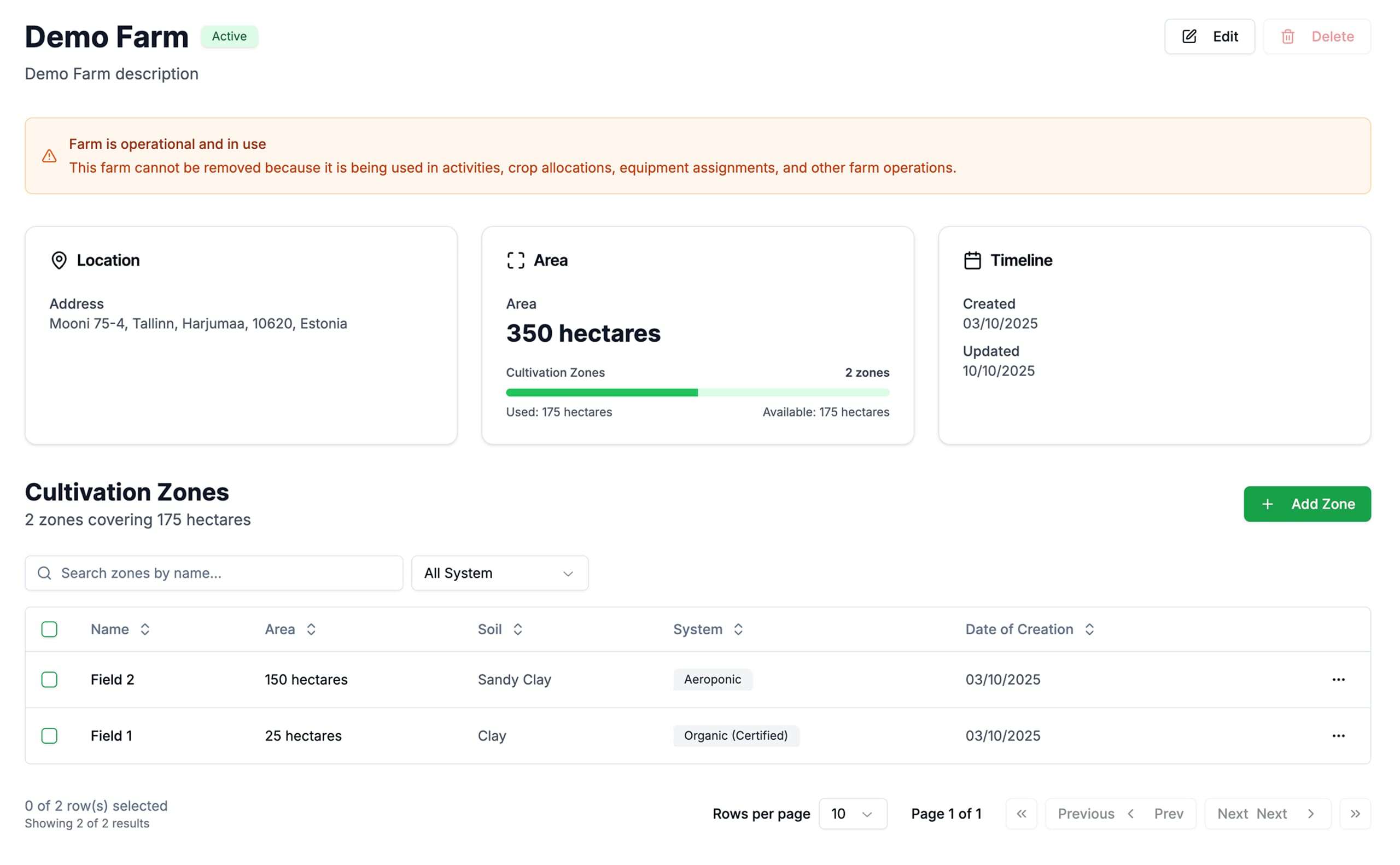Click the trash icon next to Delete
Image resolution: width=1400 pixels, height=865 pixels.
click(x=1288, y=36)
